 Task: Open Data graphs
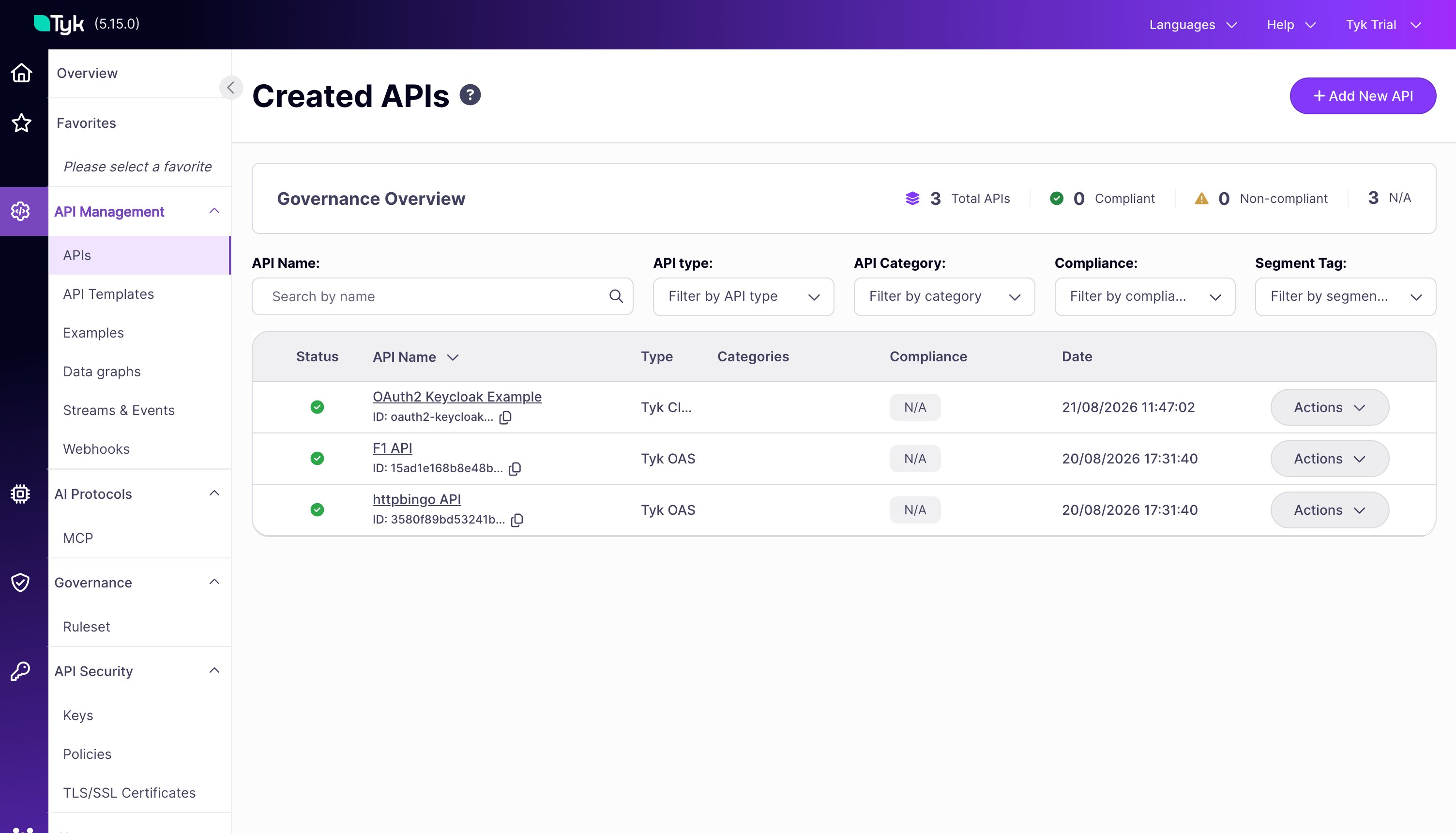tap(102, 372)
